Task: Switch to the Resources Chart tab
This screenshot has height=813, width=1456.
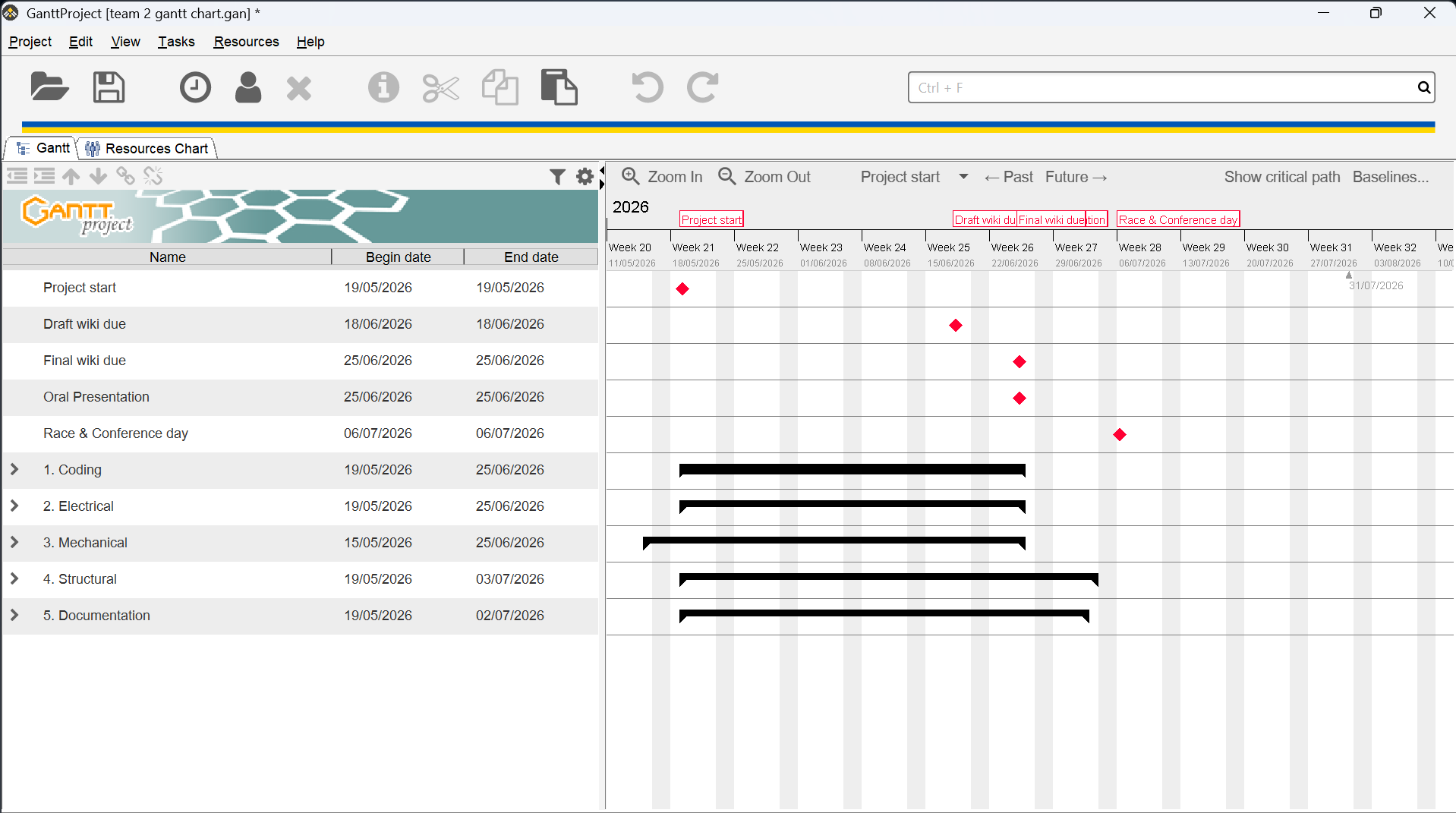Action: 147,148
